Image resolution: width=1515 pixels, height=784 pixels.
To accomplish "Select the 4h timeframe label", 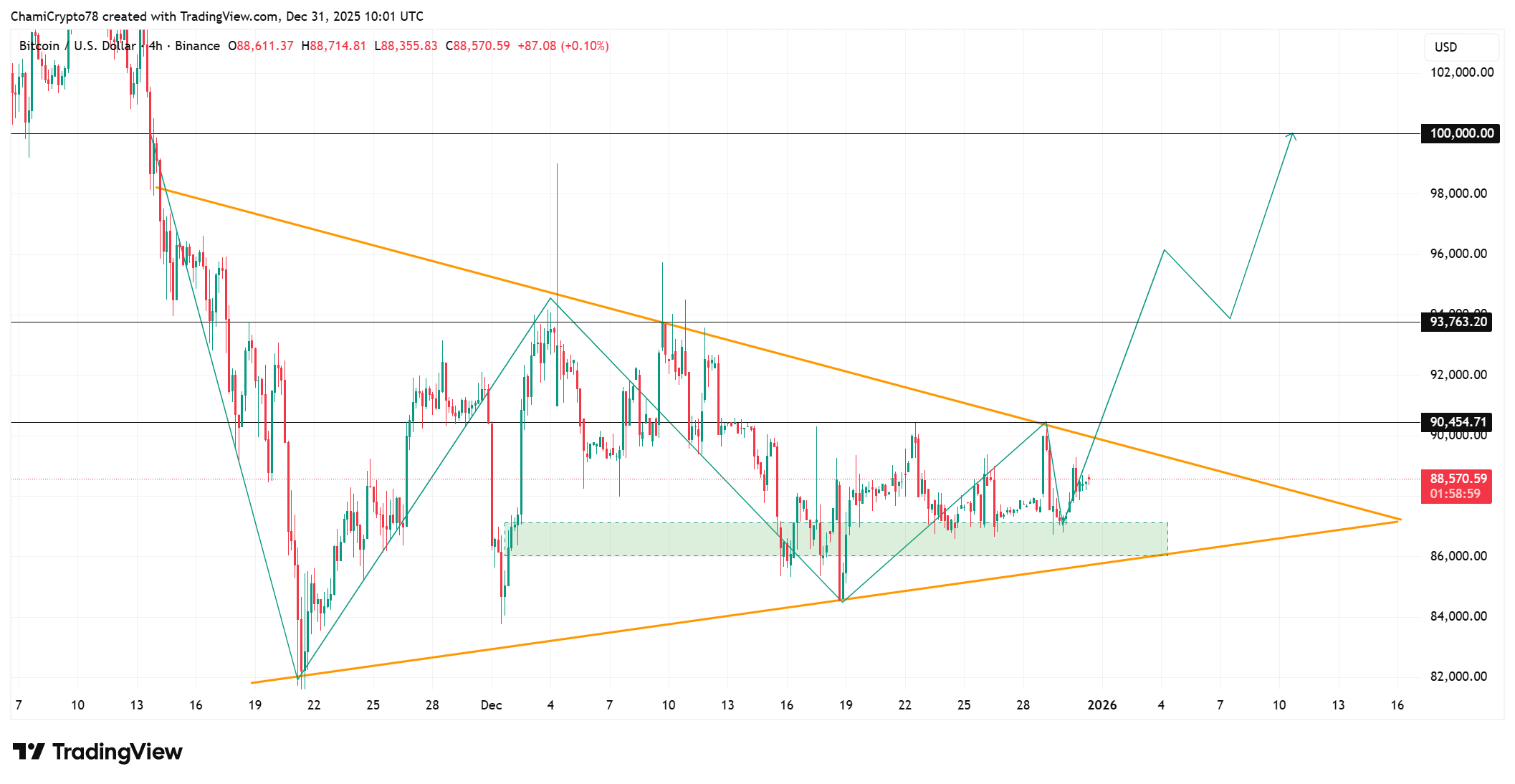I will coord(155,45).
